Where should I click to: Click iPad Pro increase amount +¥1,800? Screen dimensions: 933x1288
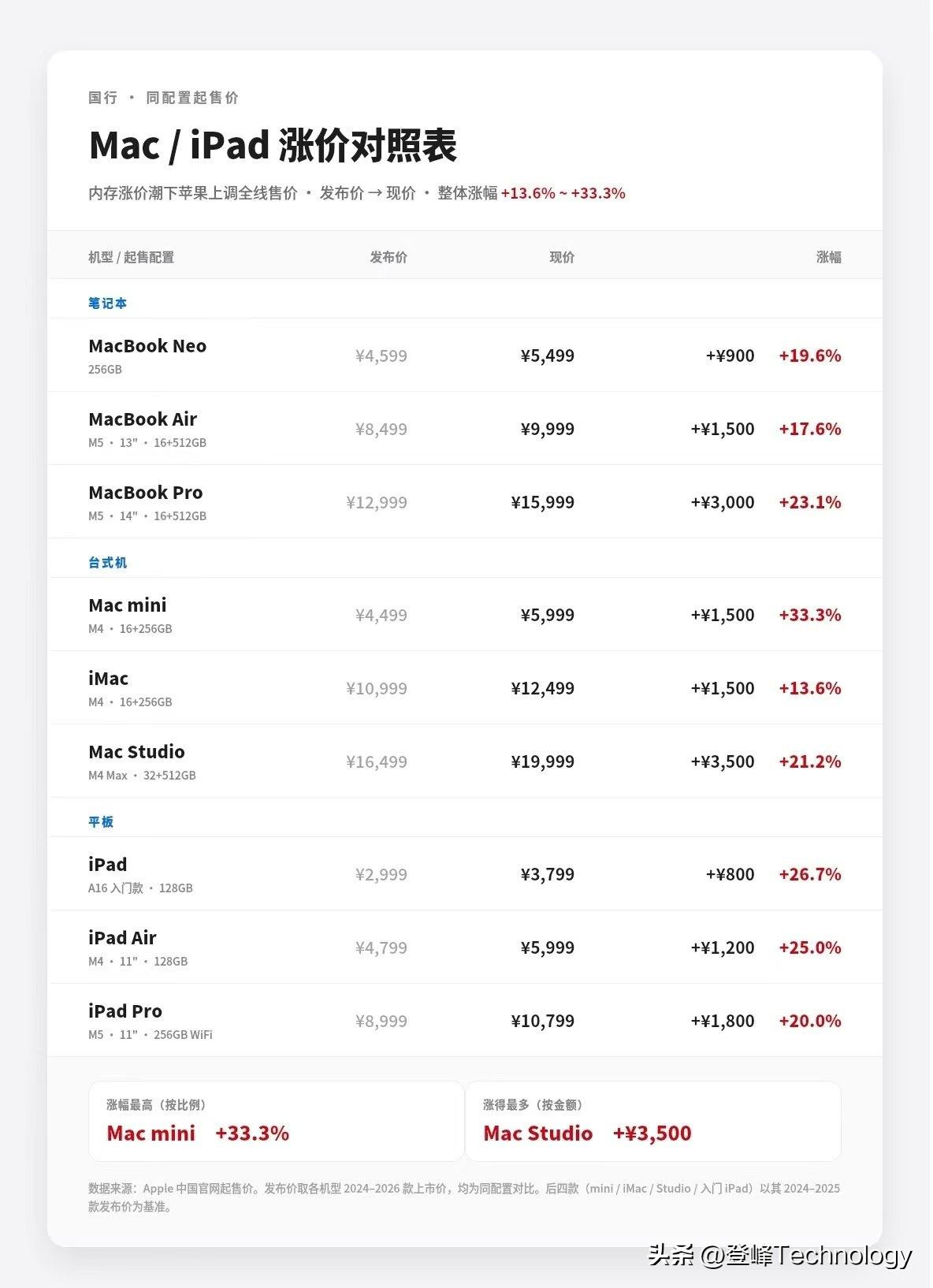click(x=723, y=1021)
